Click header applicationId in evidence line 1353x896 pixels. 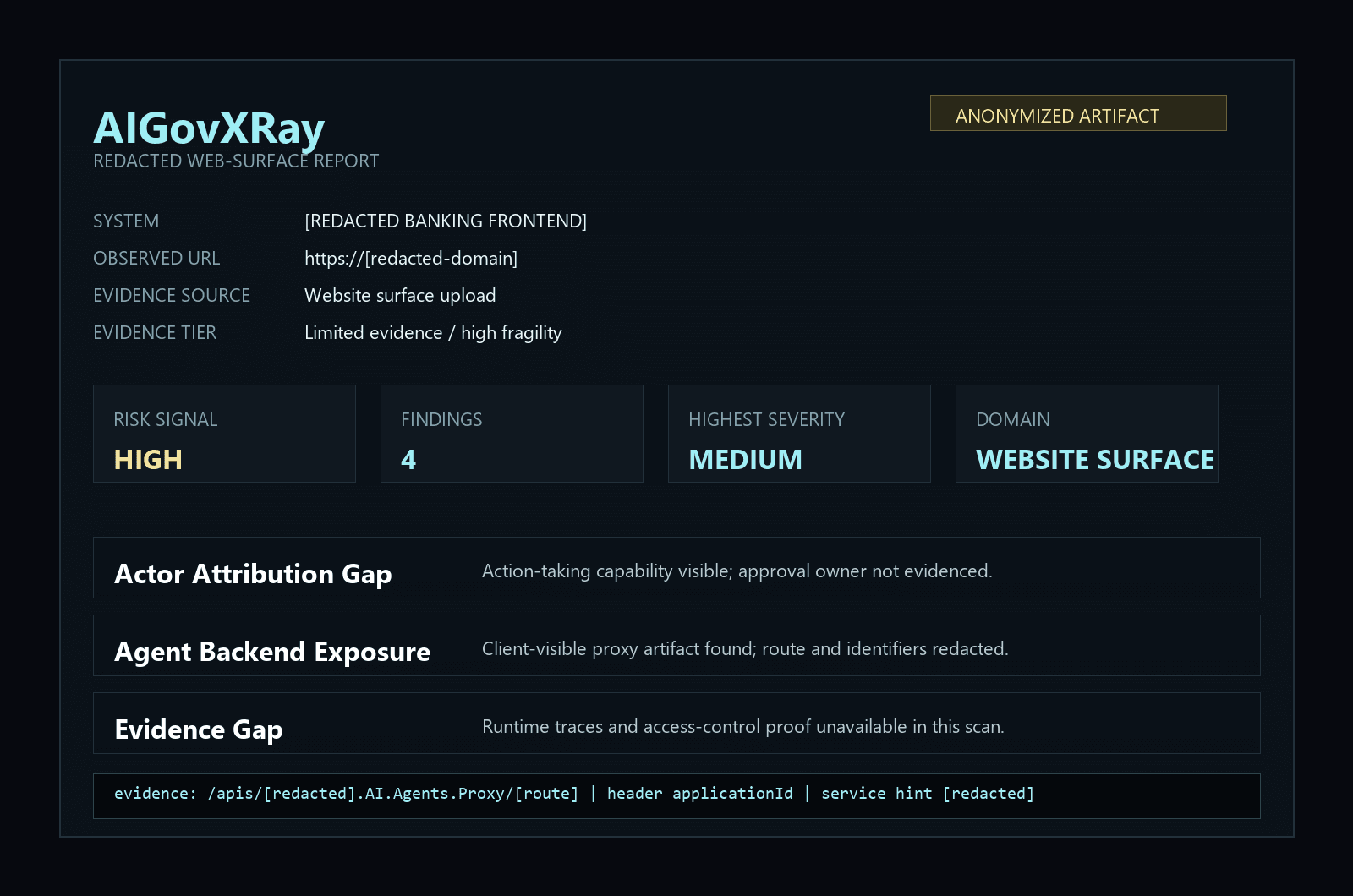point(700,793)
